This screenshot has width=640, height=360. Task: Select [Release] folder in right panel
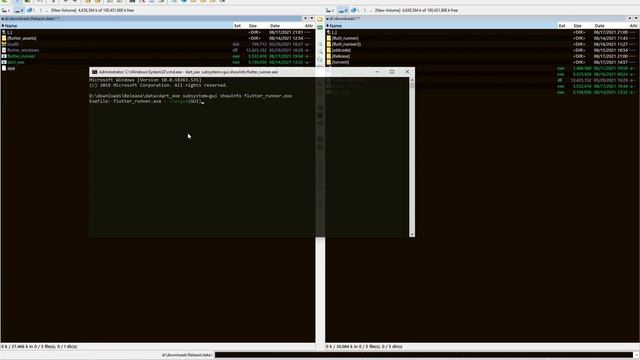pos(482,56)
